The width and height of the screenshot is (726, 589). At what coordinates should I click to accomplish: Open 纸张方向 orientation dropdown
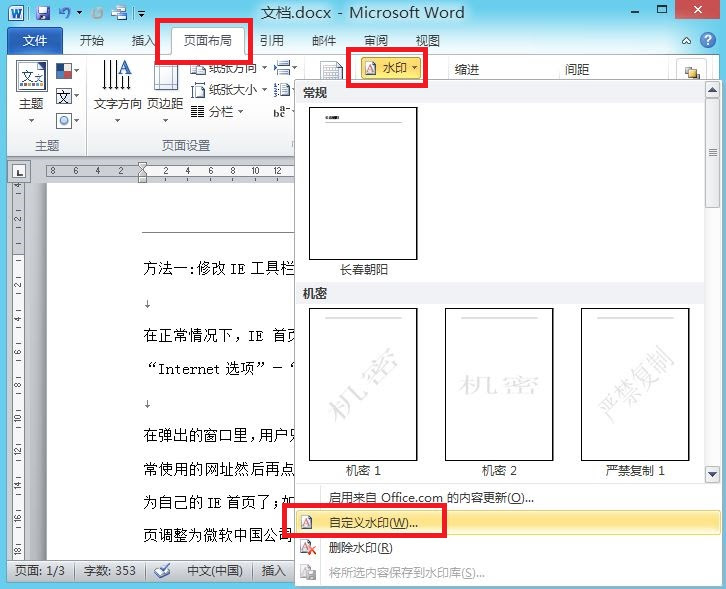click(x=229, y=69)
